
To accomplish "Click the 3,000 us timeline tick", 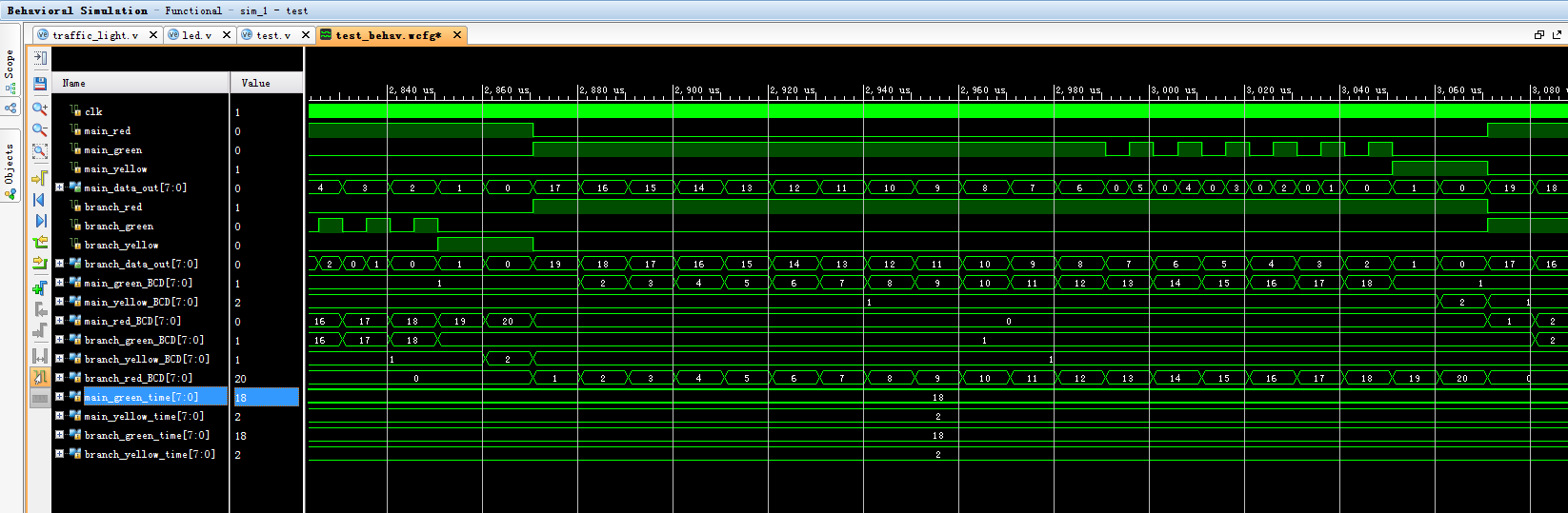I will pyautogui.click(x=1172, y=90).
